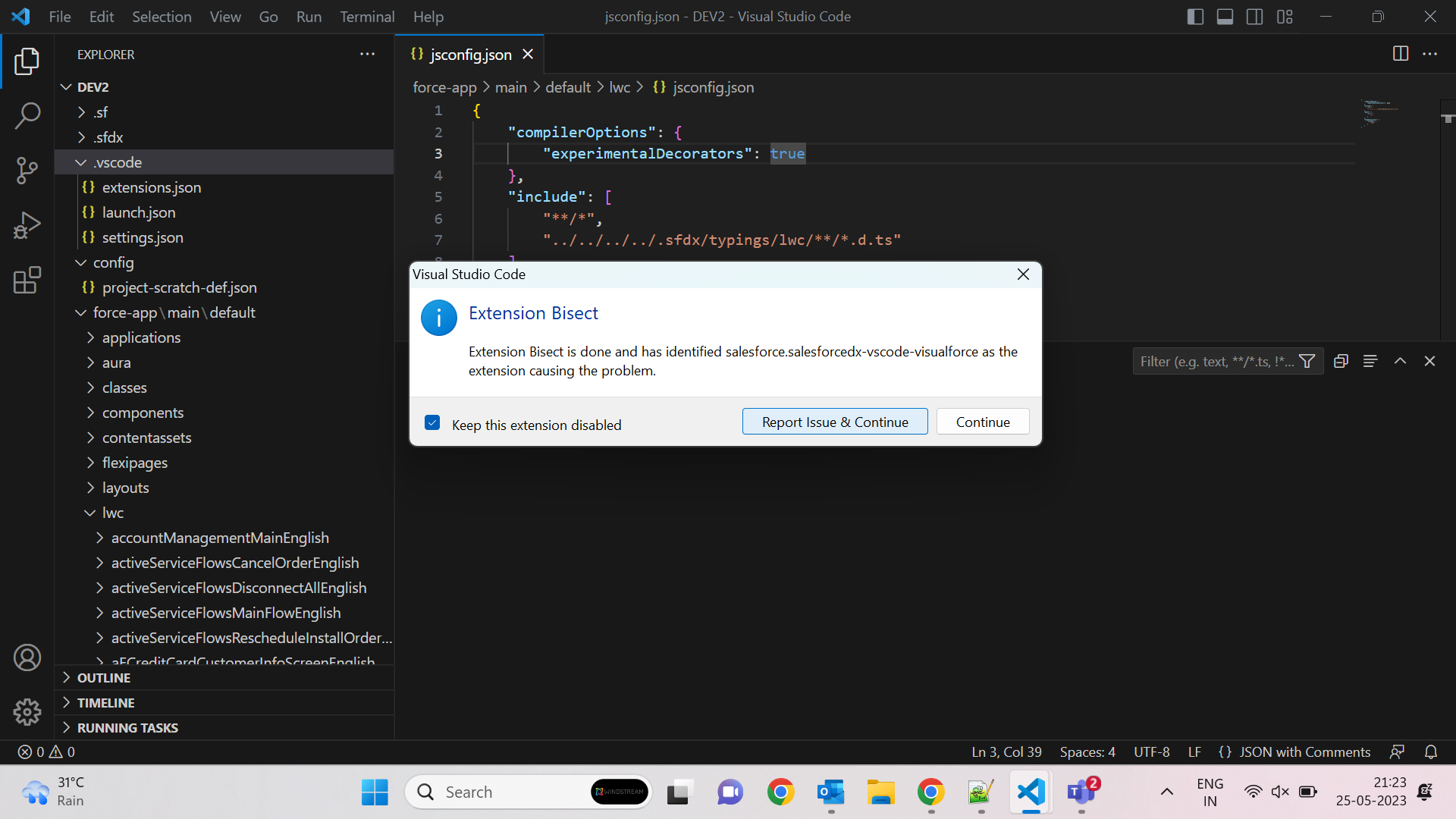Image resolution: width=1456 pixels, height=819 pixels.
Task: Open the Source Control view
Action: pos(27,171)
